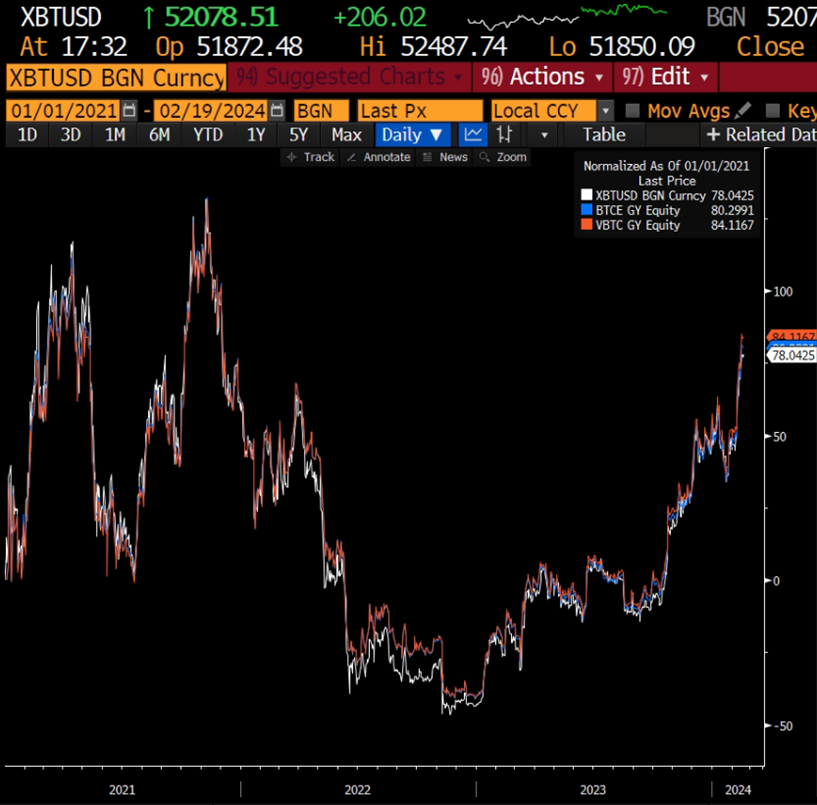This screenshot has width=817, height=805.
Task: Click the Table view button
Action: (x=603, y=135)
